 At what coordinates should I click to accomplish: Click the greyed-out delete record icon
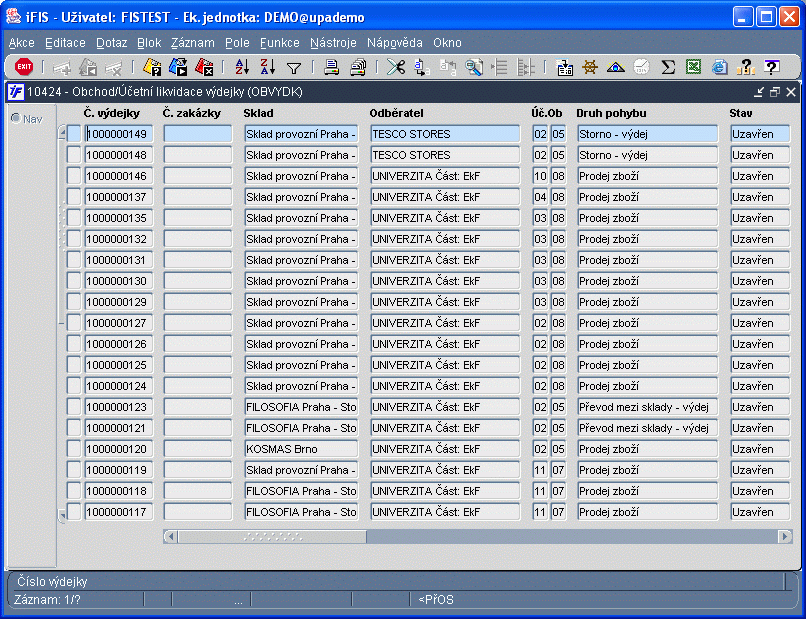(114, 67)
